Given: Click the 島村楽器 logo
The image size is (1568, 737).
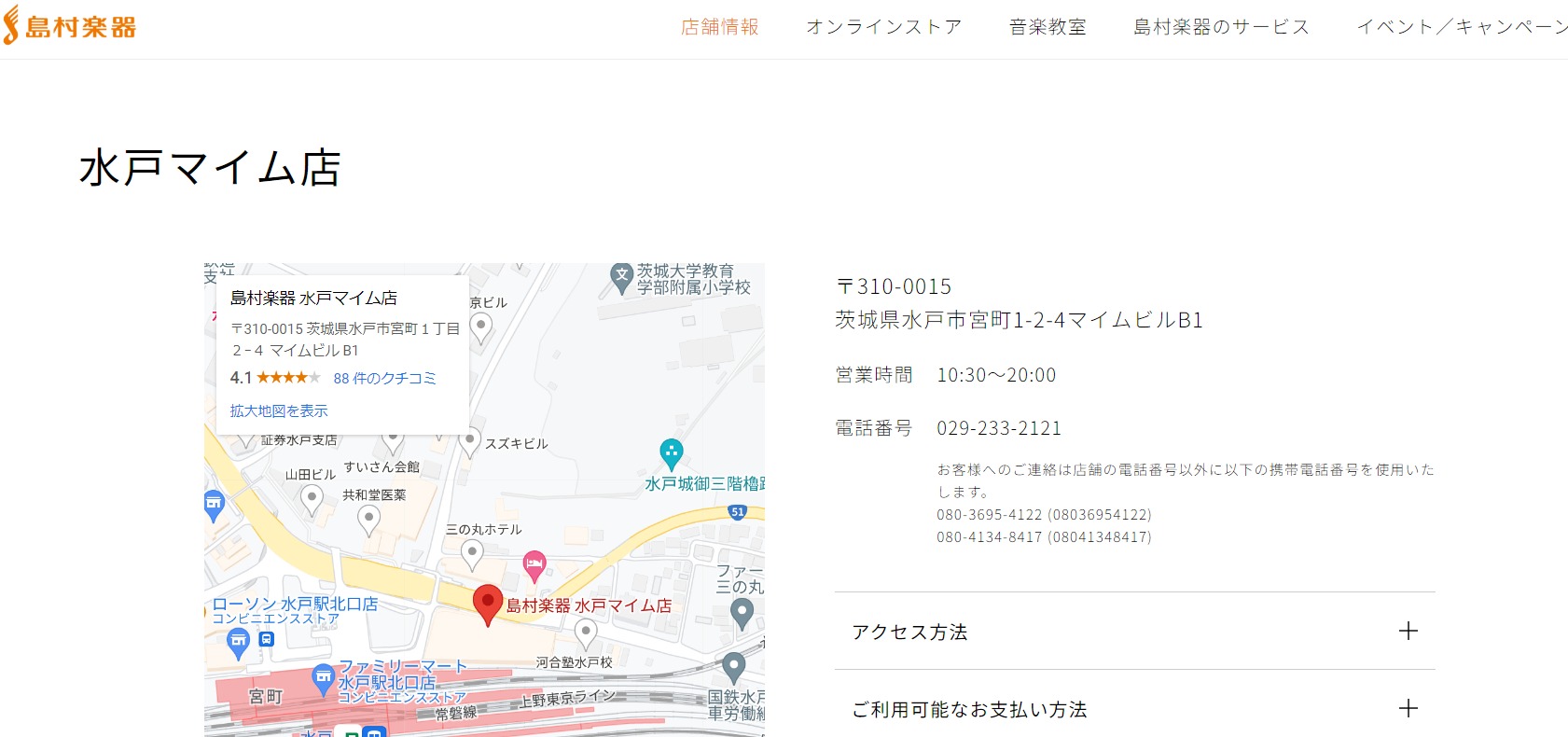Looking at the screenshot, I should (x=70, y=26).
